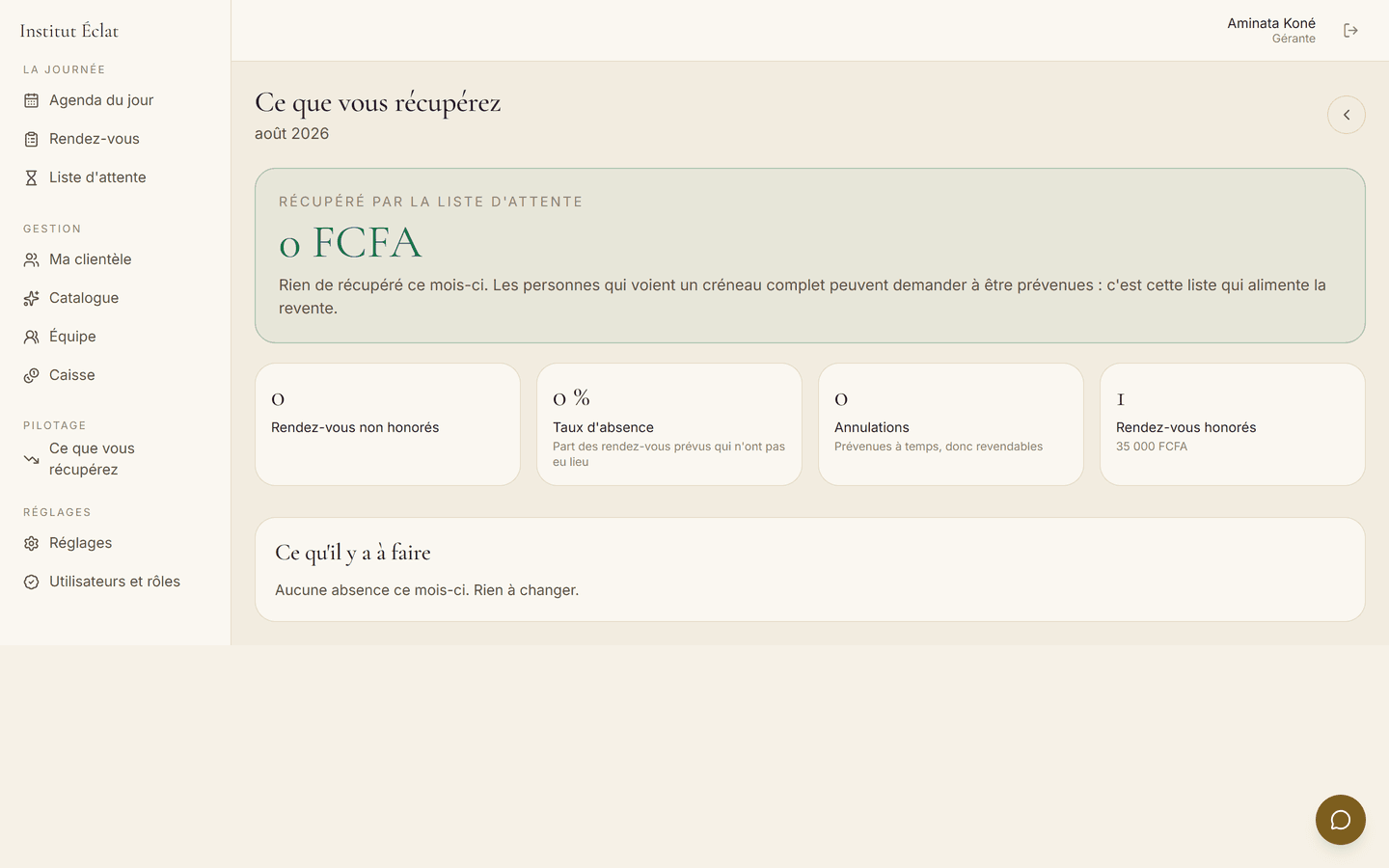
Task: Click the Annulations stat card
Action: coord(951,424)
